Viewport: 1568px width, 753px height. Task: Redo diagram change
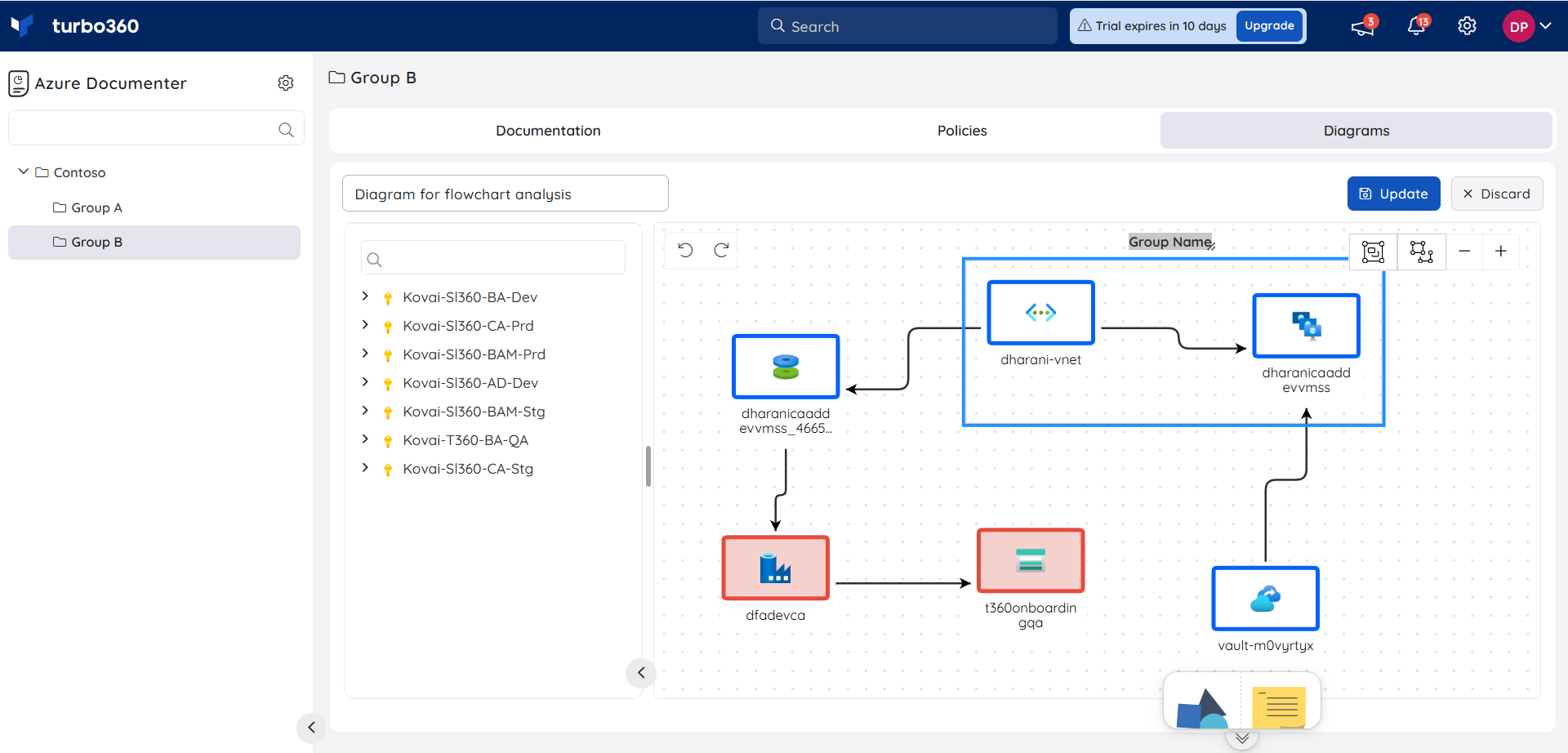[721, 250]
